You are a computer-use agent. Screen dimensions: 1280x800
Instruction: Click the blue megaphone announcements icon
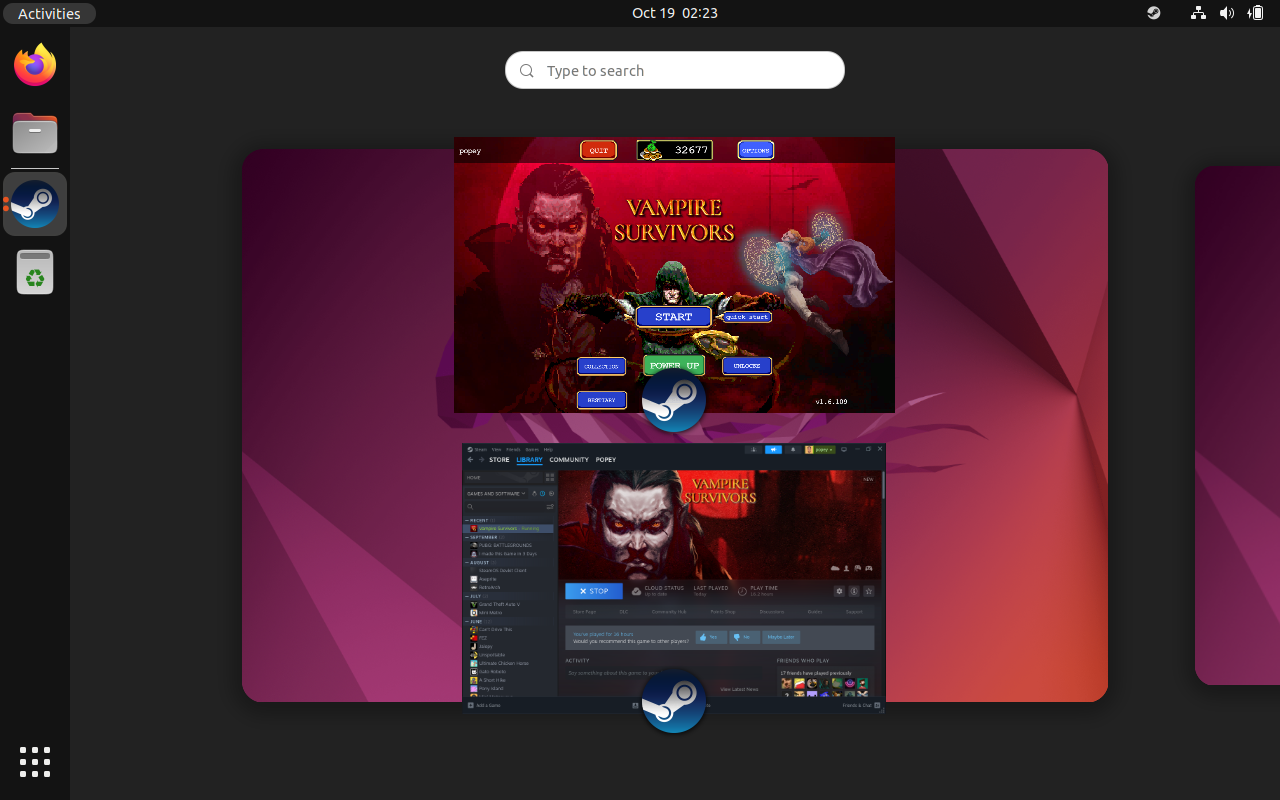pos(773,450)
